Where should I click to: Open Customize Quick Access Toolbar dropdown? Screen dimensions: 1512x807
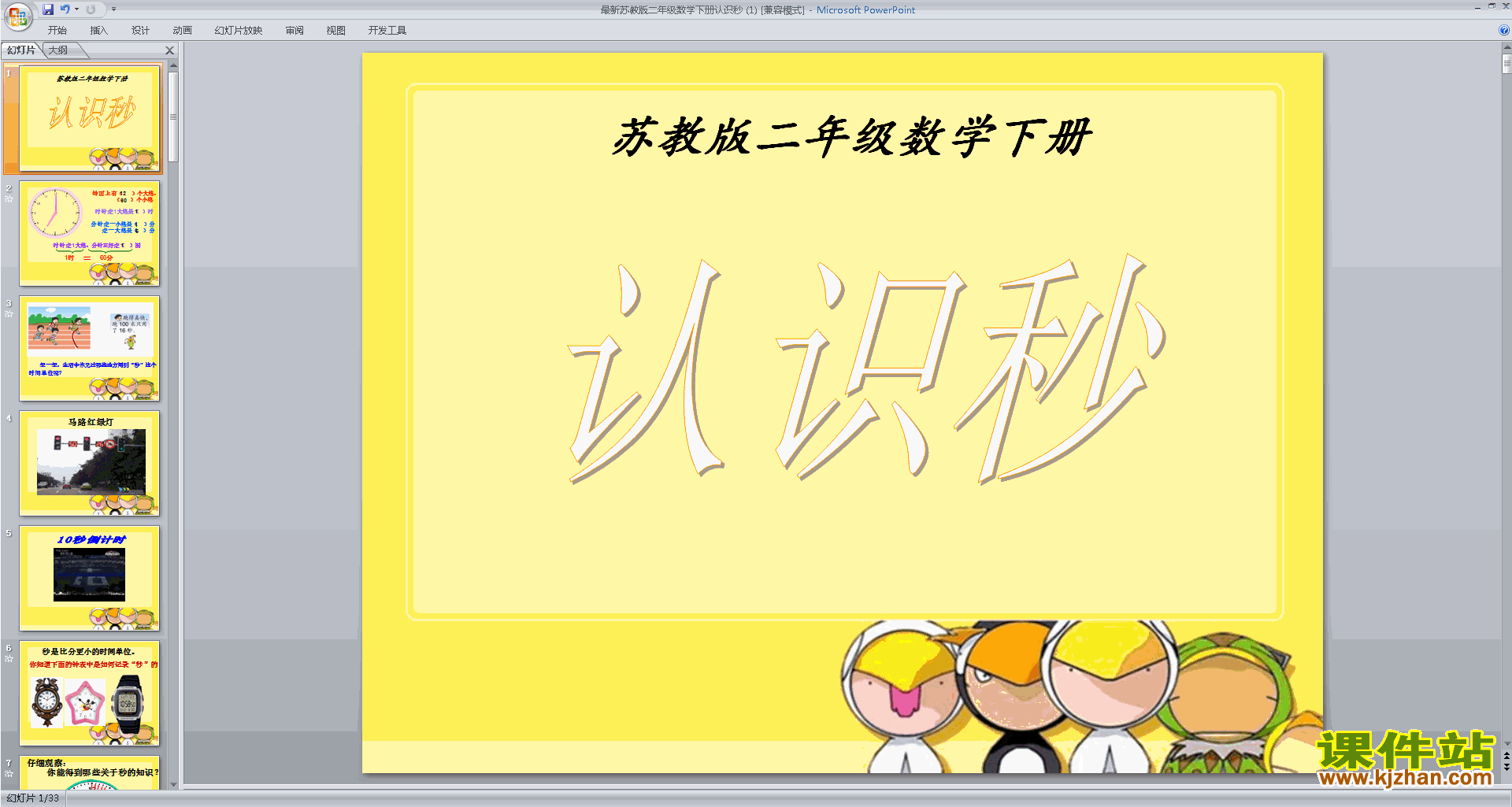click(x=113, y=9)
